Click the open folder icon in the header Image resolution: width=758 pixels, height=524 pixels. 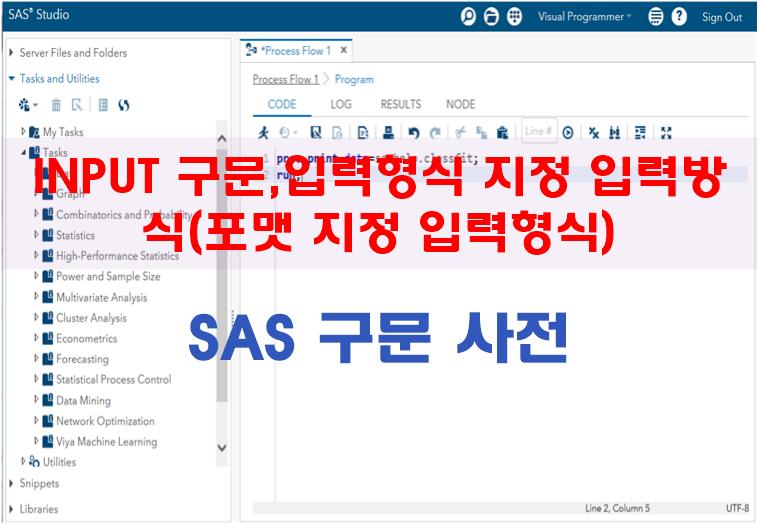(491, 17)
